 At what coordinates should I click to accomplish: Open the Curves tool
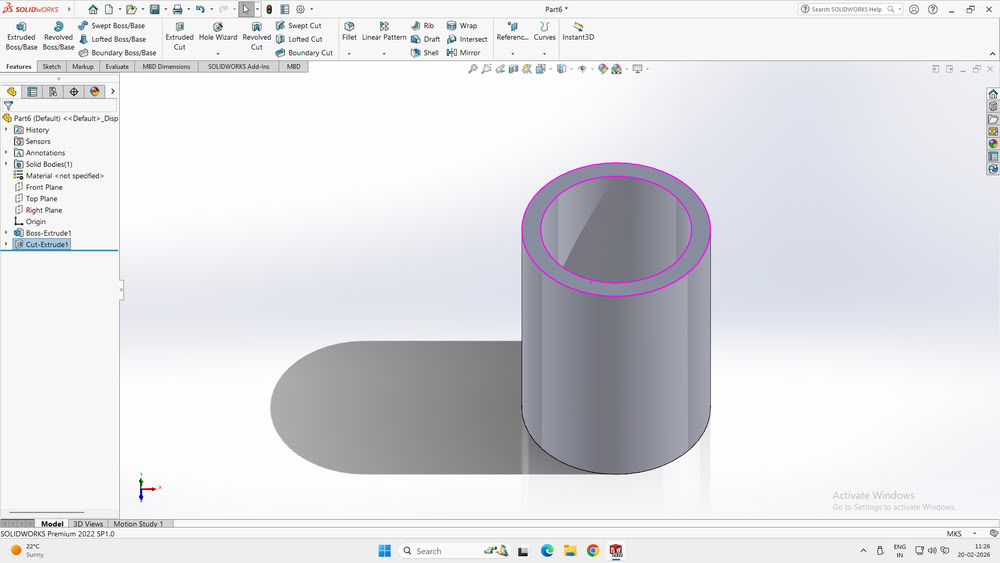tap(544, 32)
